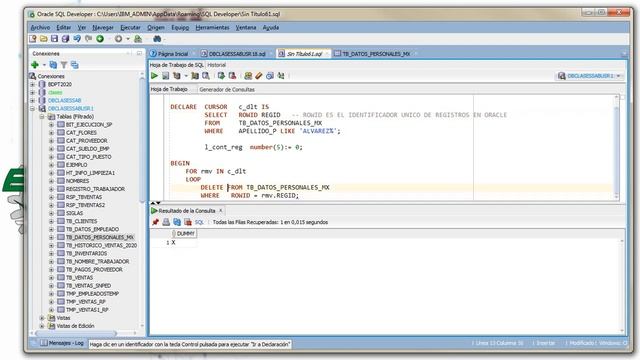Click the New file icon in main toolbar
640x360 pixels.
[33, 39]
